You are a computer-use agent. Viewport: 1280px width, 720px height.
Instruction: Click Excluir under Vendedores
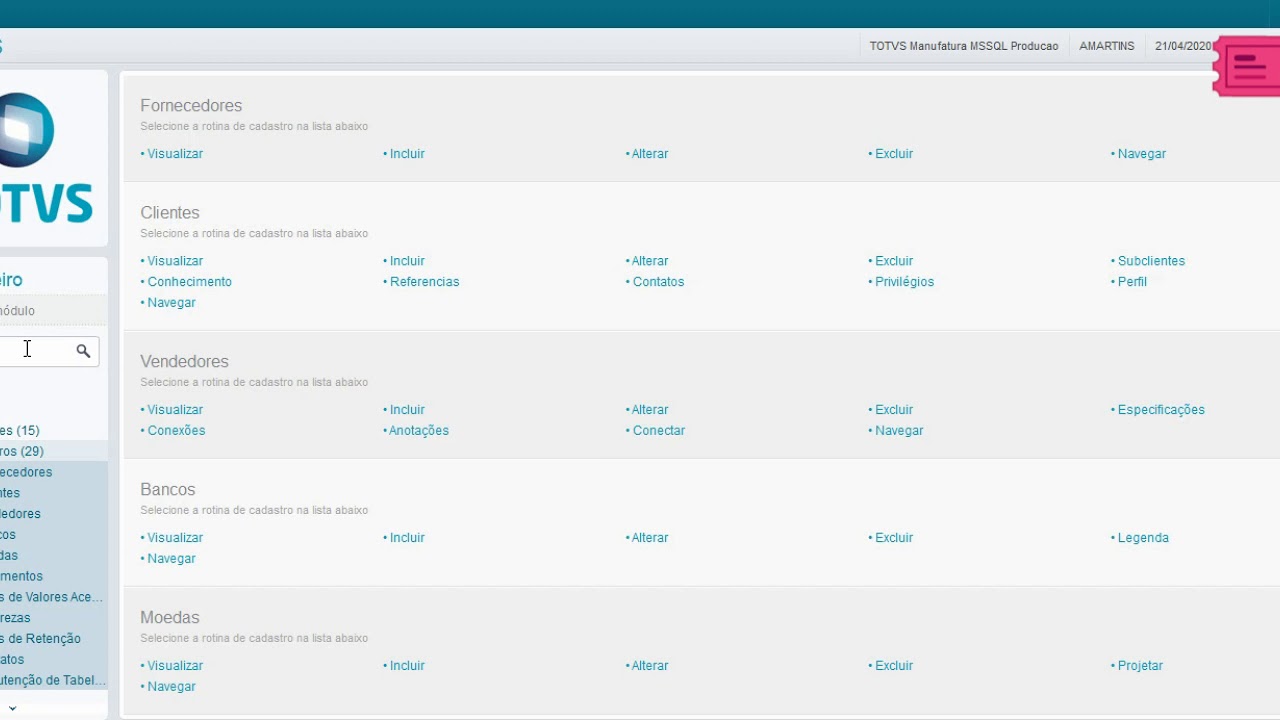[x=894, y=410]
